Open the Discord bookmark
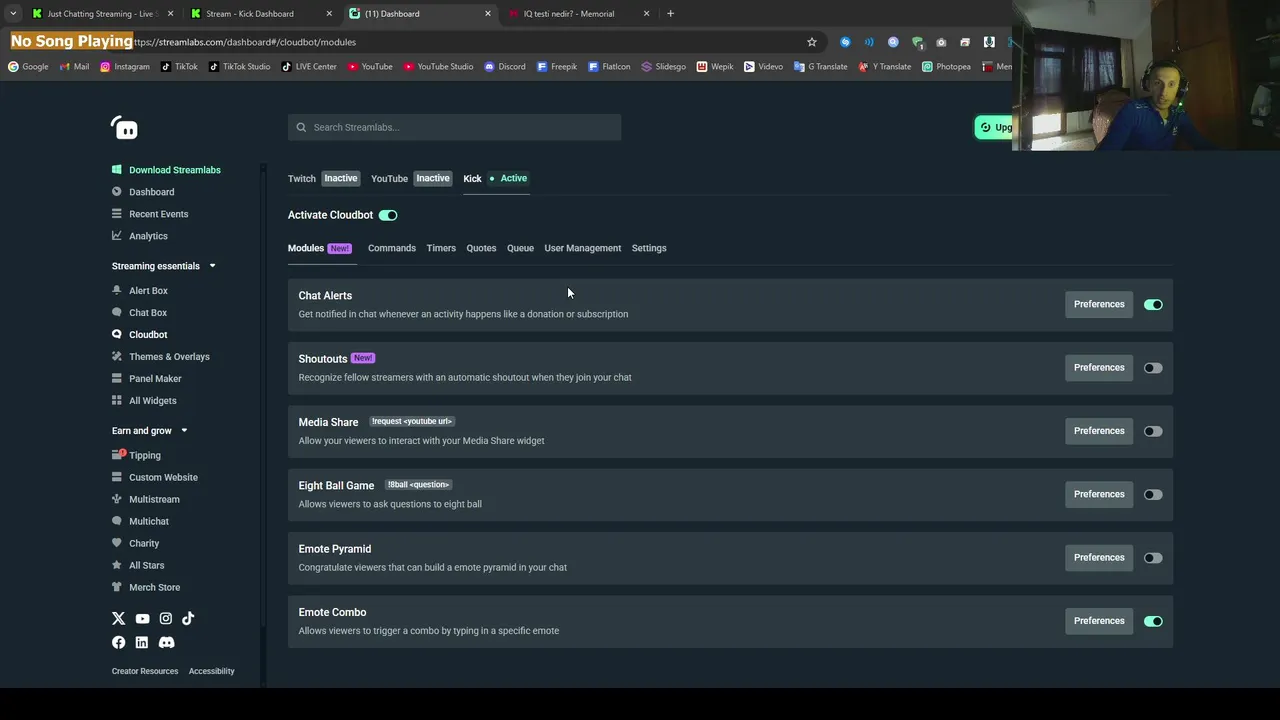The width and height of the screenshot is (1280, 720). tap(505, 67)
